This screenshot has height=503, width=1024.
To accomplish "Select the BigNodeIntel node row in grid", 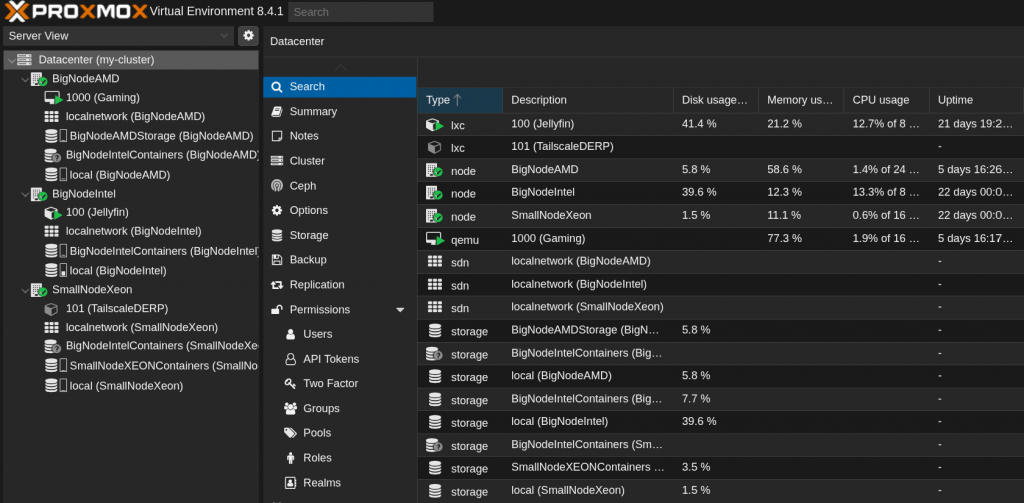I will 544,193.
